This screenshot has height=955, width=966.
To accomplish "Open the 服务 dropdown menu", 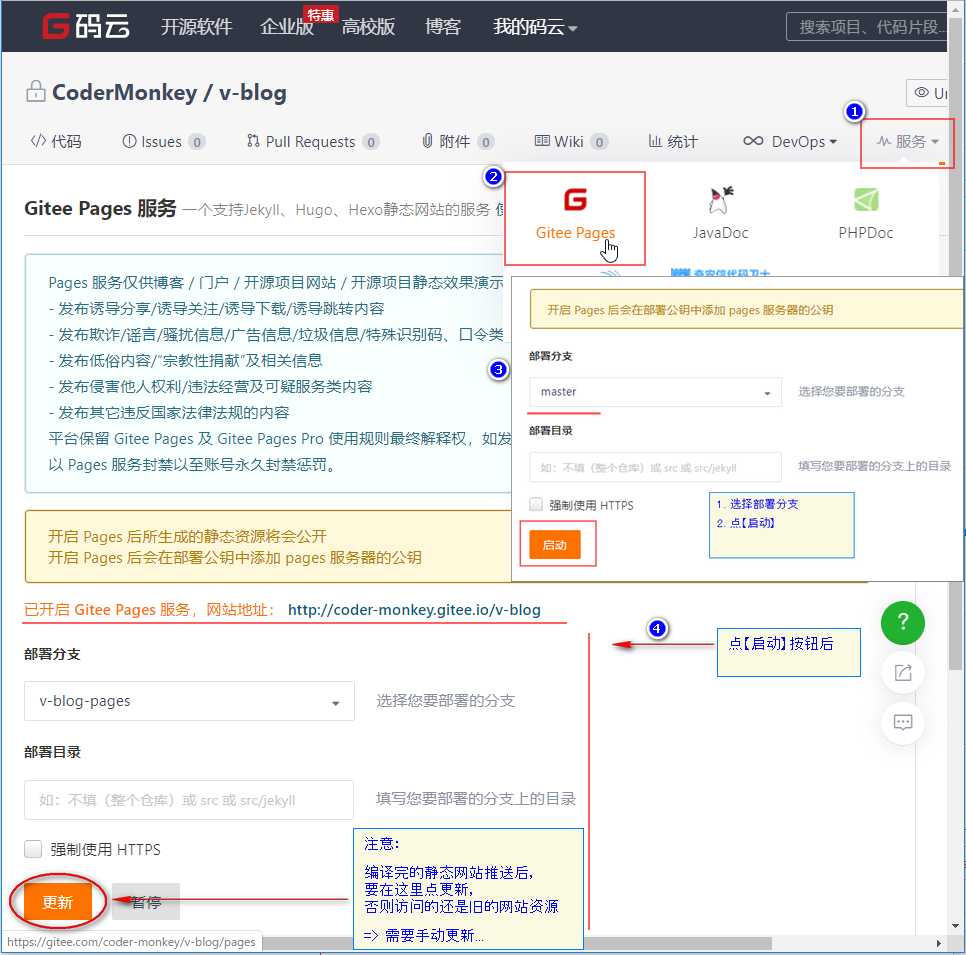I will pyautogui.click(x=907, y=142).
